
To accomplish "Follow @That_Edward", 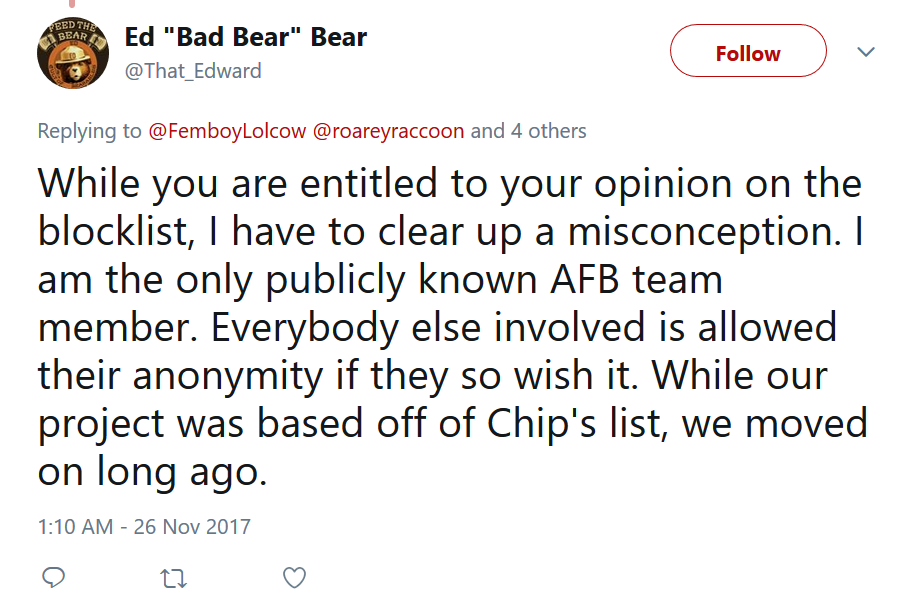I will click(x=748, y=51).
